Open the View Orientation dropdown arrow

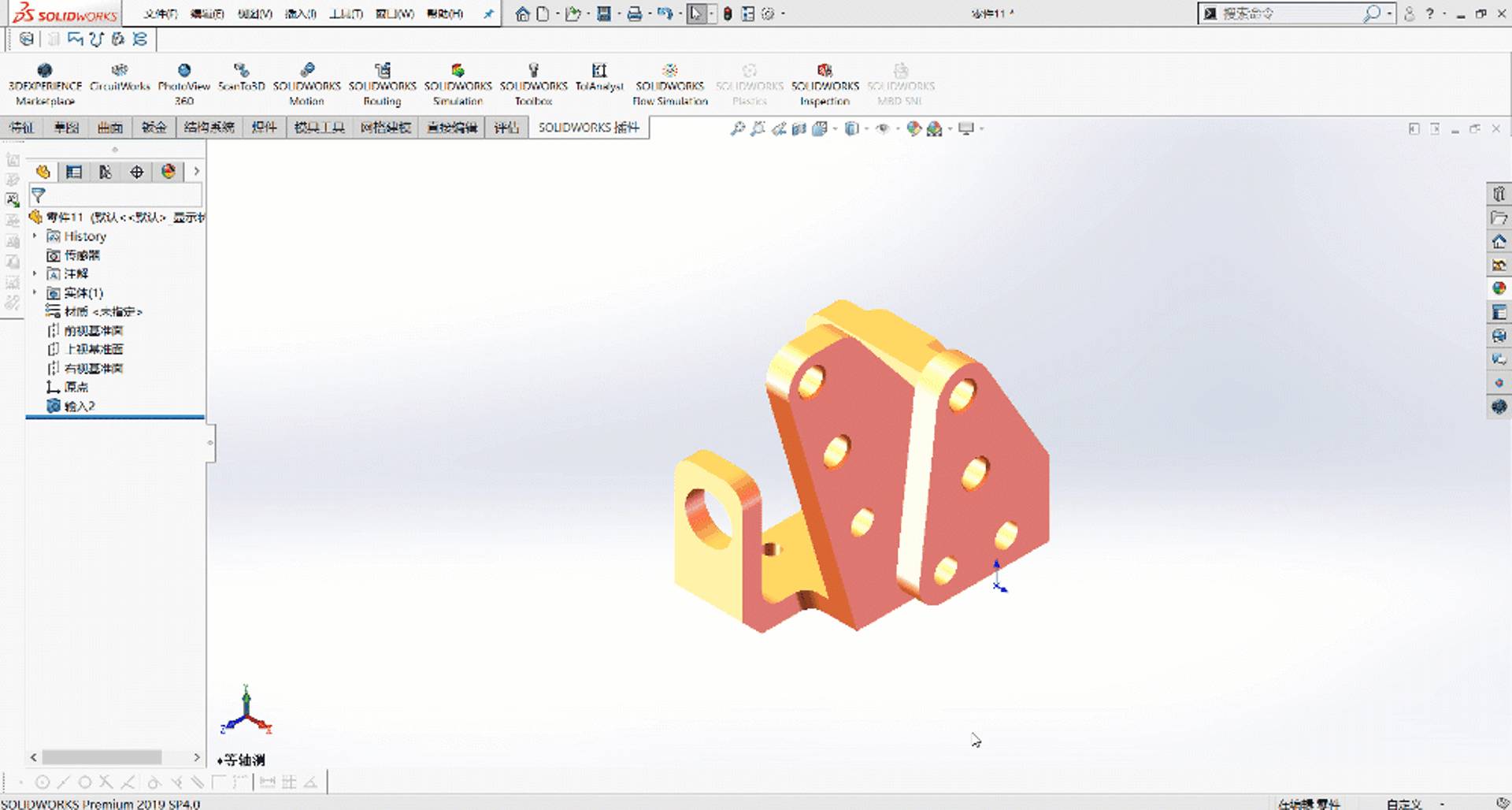coord(835,128)
